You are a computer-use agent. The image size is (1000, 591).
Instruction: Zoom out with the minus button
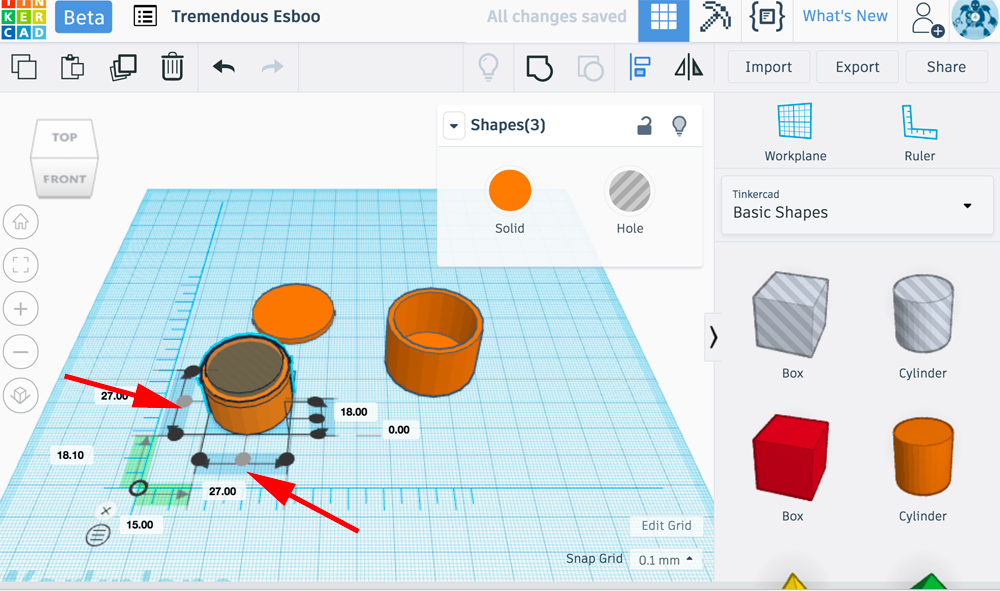pos(20,352)
